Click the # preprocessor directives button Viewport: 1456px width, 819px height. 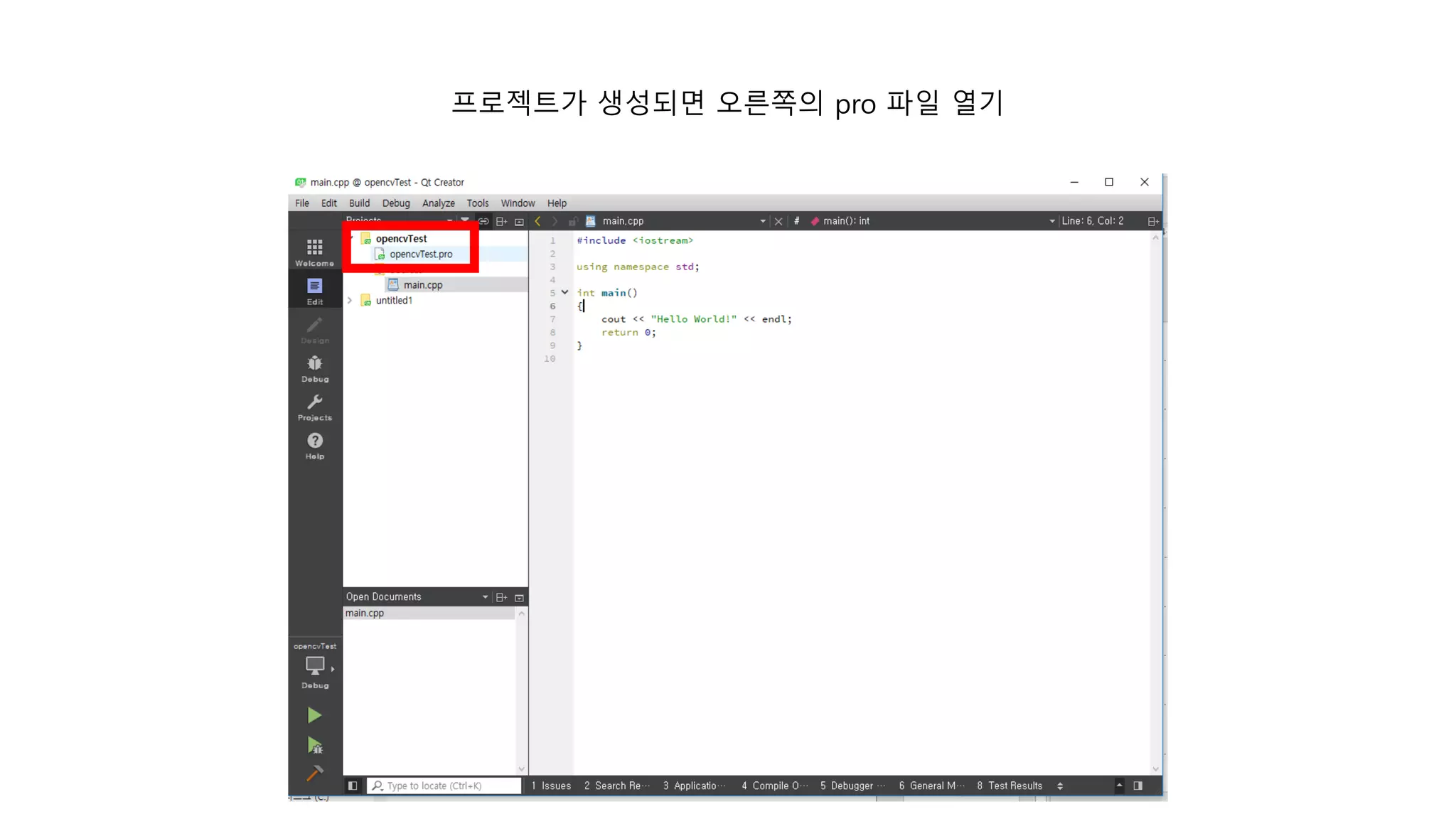(796, 221)
